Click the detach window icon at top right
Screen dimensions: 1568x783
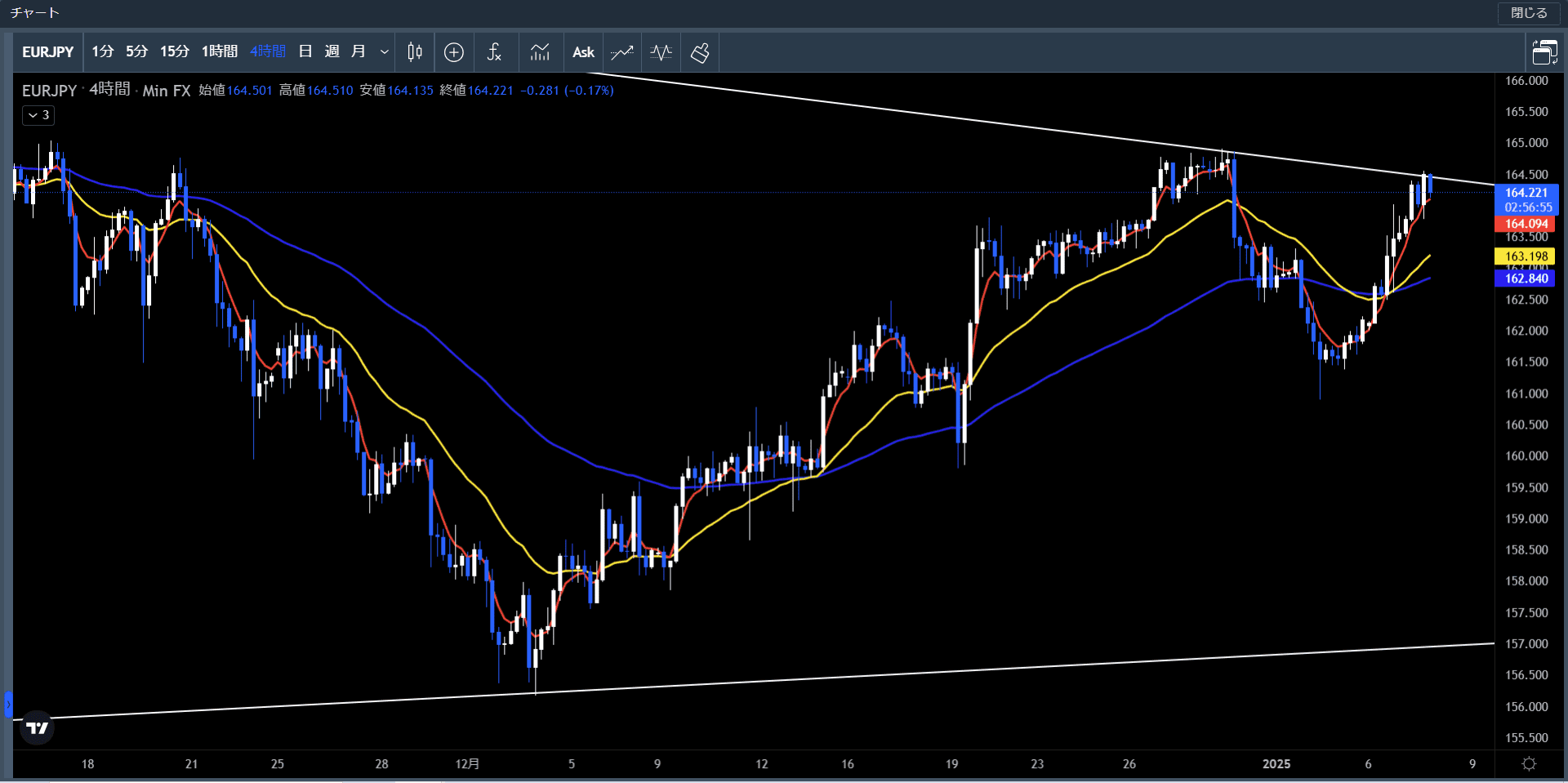coord(1544,52)
